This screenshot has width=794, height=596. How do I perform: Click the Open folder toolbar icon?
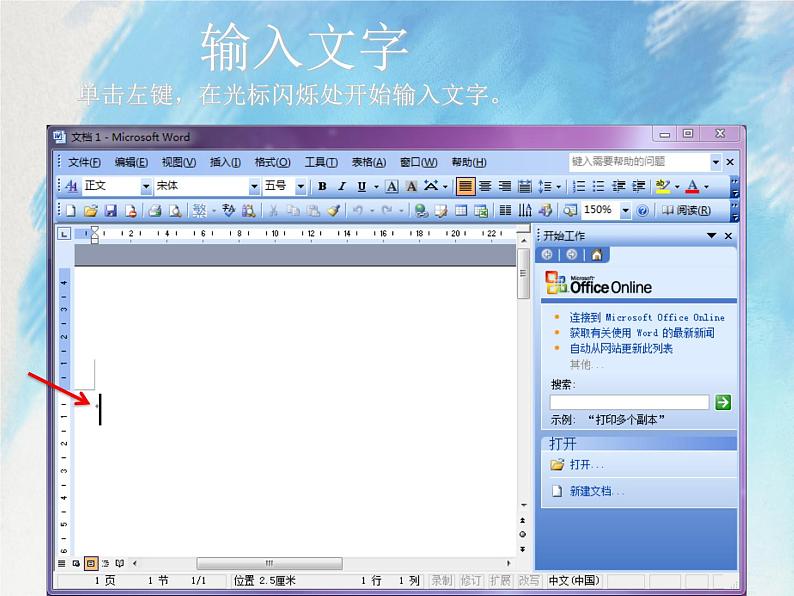point(91,210)
